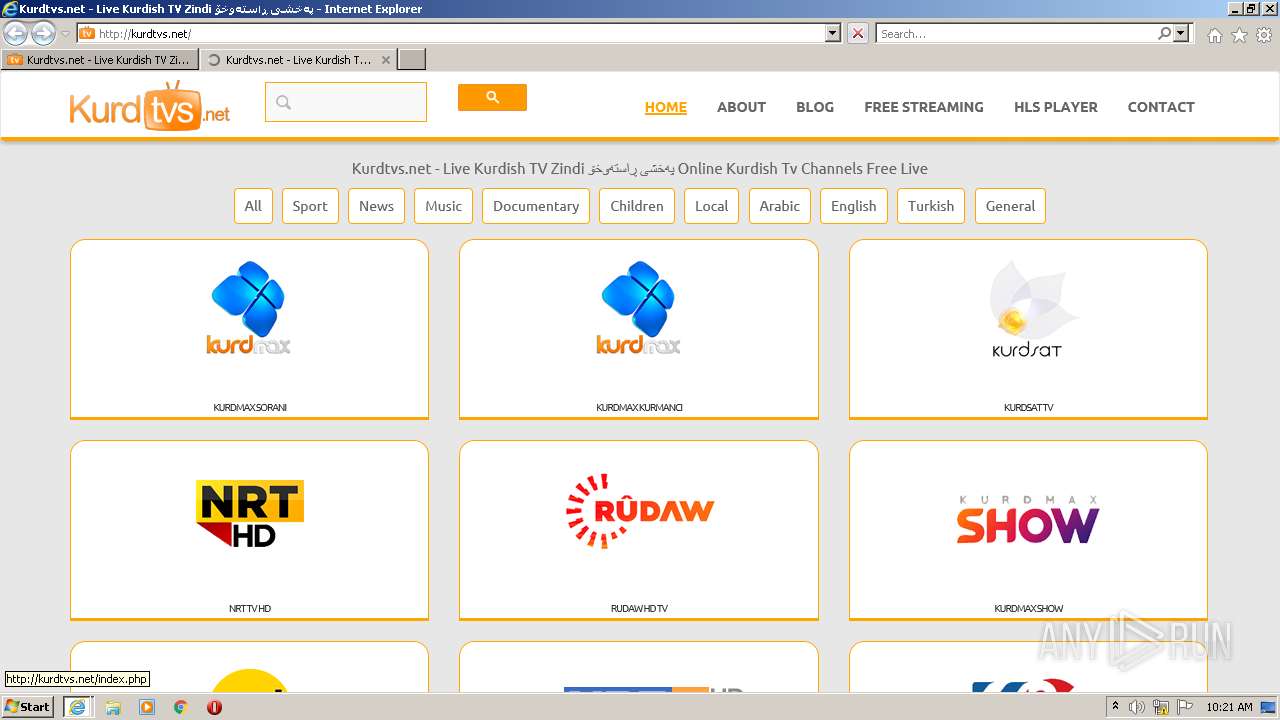Open a new blank tab
1280x720 pixels.
point(412,60)
